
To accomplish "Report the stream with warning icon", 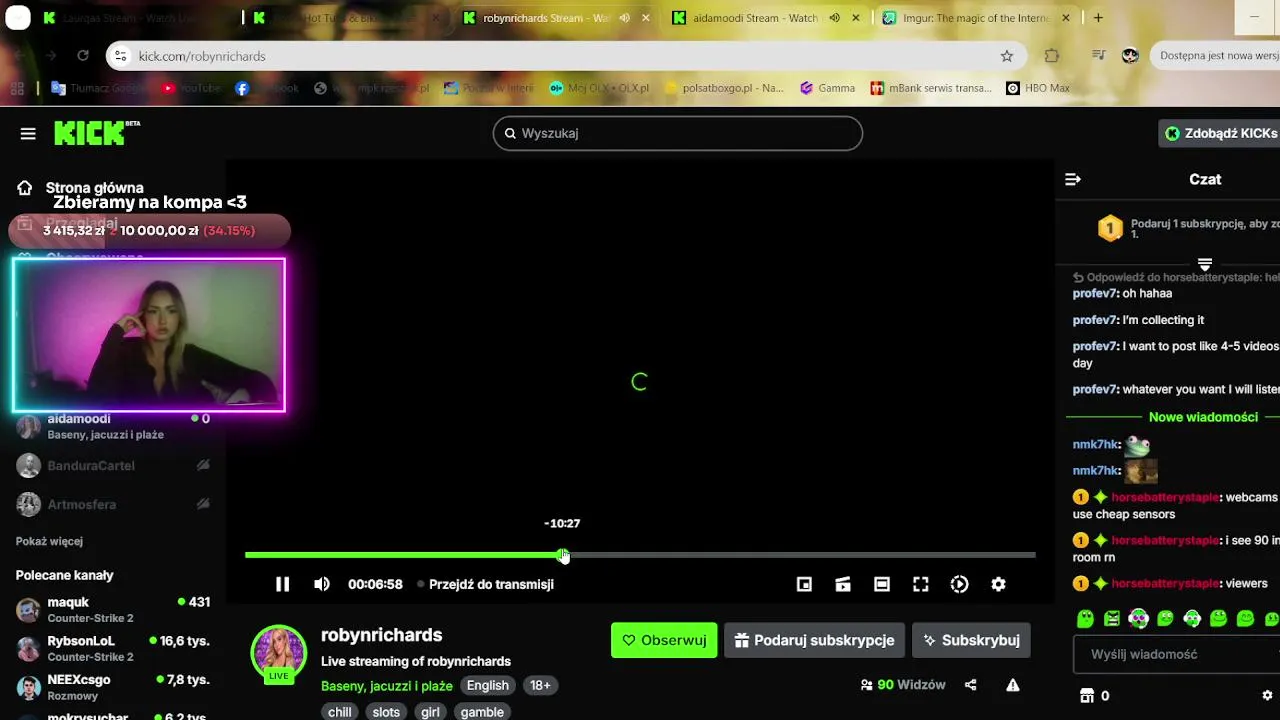I will coord(1013,685).
